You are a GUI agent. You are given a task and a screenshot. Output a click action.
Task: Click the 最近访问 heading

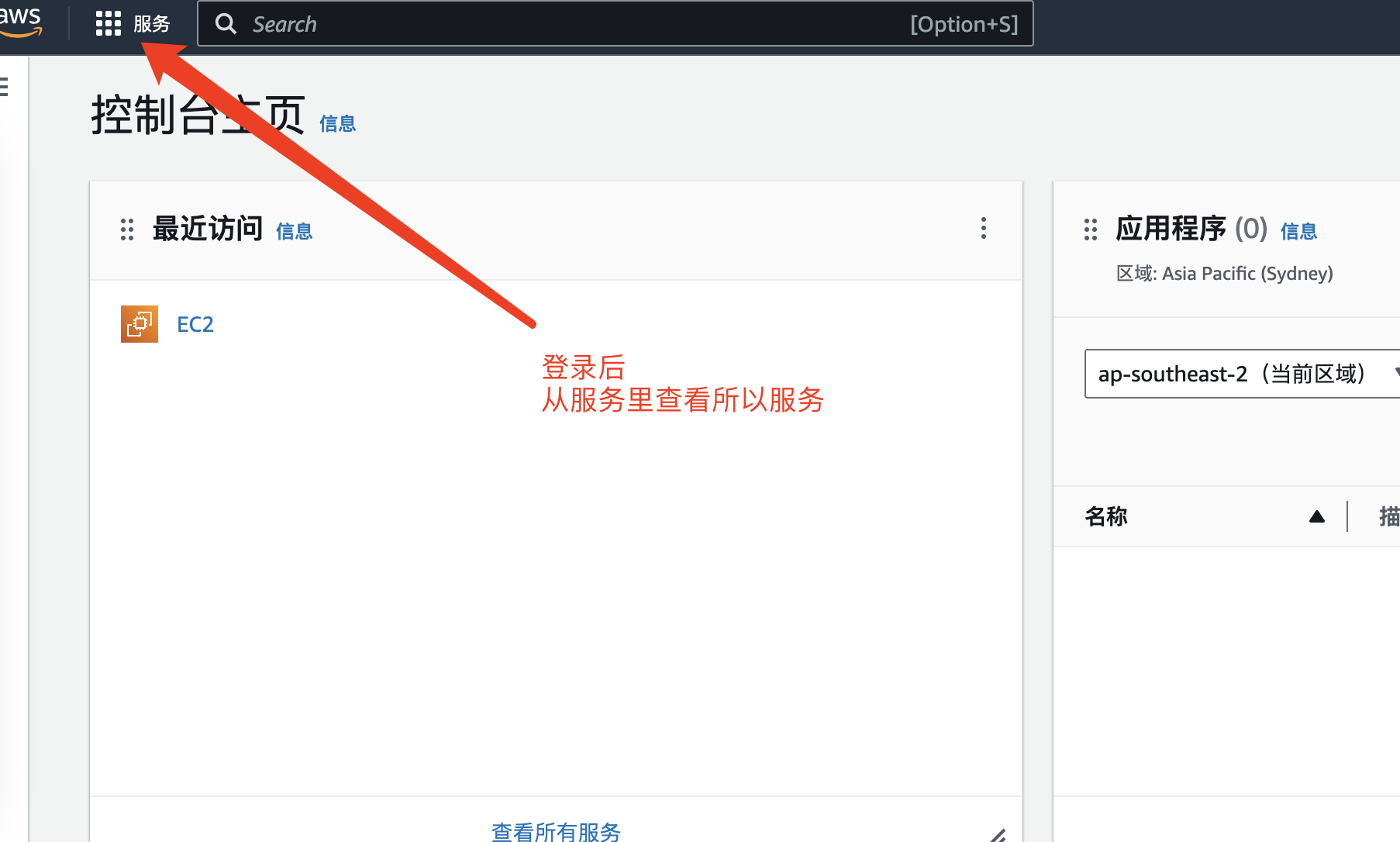pos(208,229)
